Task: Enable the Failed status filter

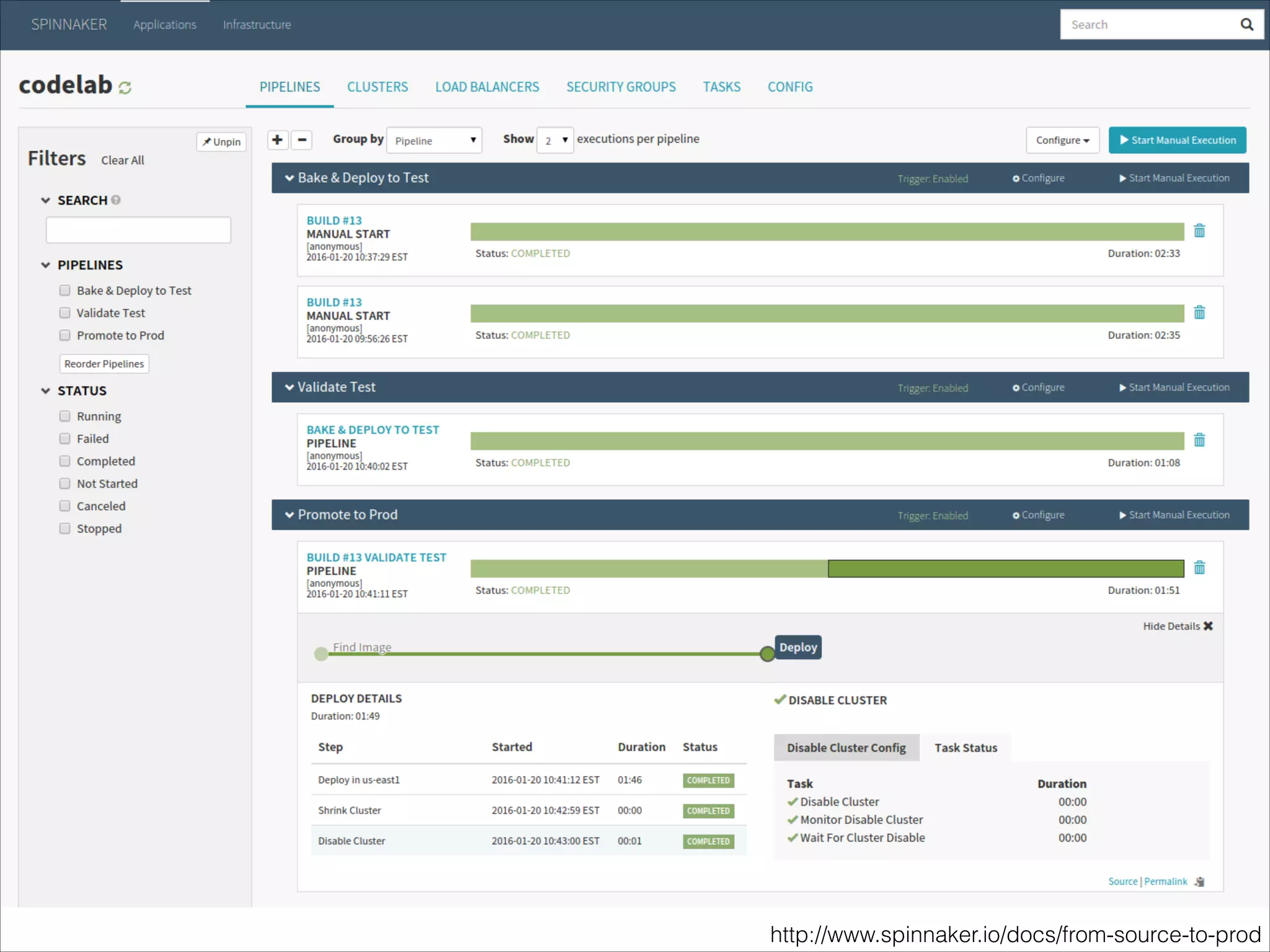Action: coord(64,438)
